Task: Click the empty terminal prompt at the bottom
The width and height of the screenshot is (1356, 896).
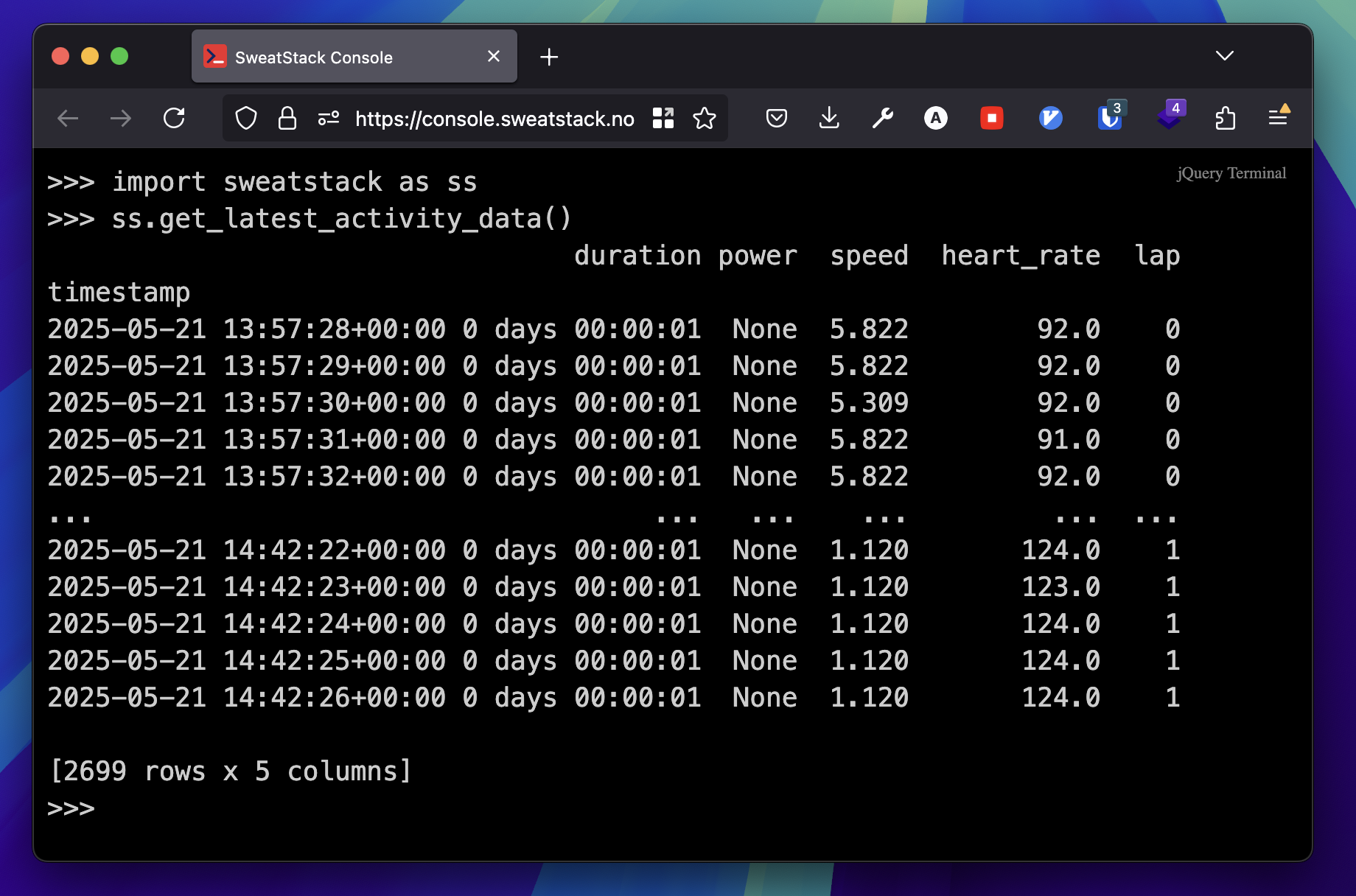Action: 71,808
